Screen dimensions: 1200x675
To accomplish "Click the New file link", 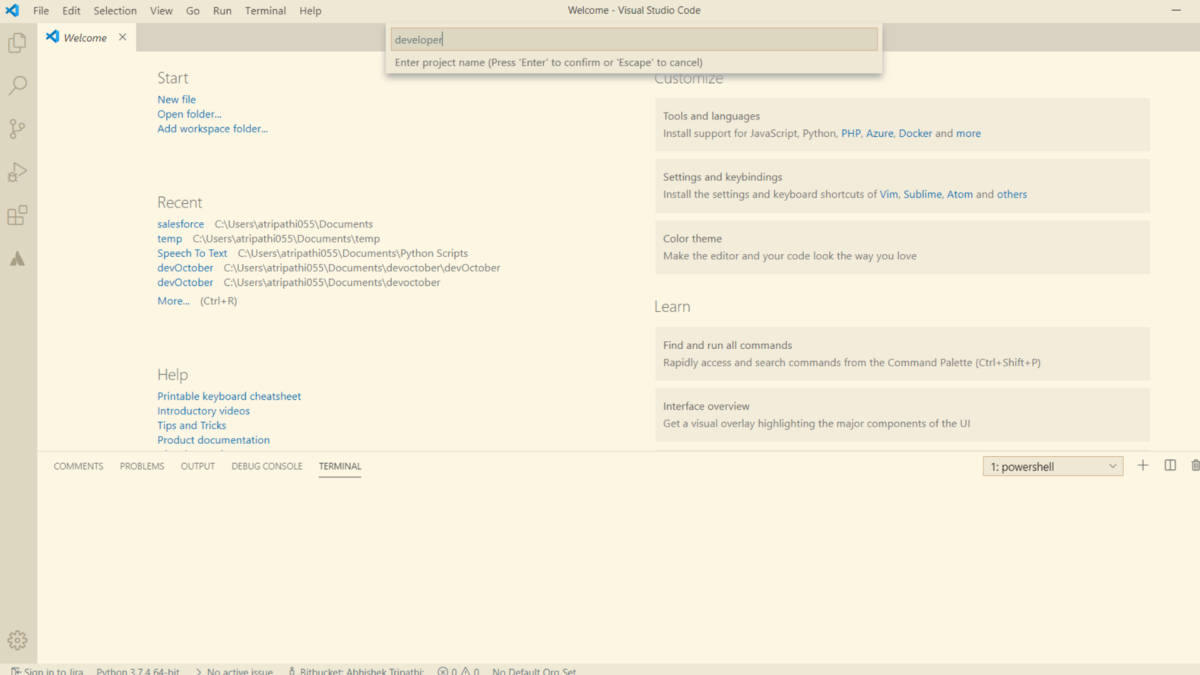I will click(176, 100).
